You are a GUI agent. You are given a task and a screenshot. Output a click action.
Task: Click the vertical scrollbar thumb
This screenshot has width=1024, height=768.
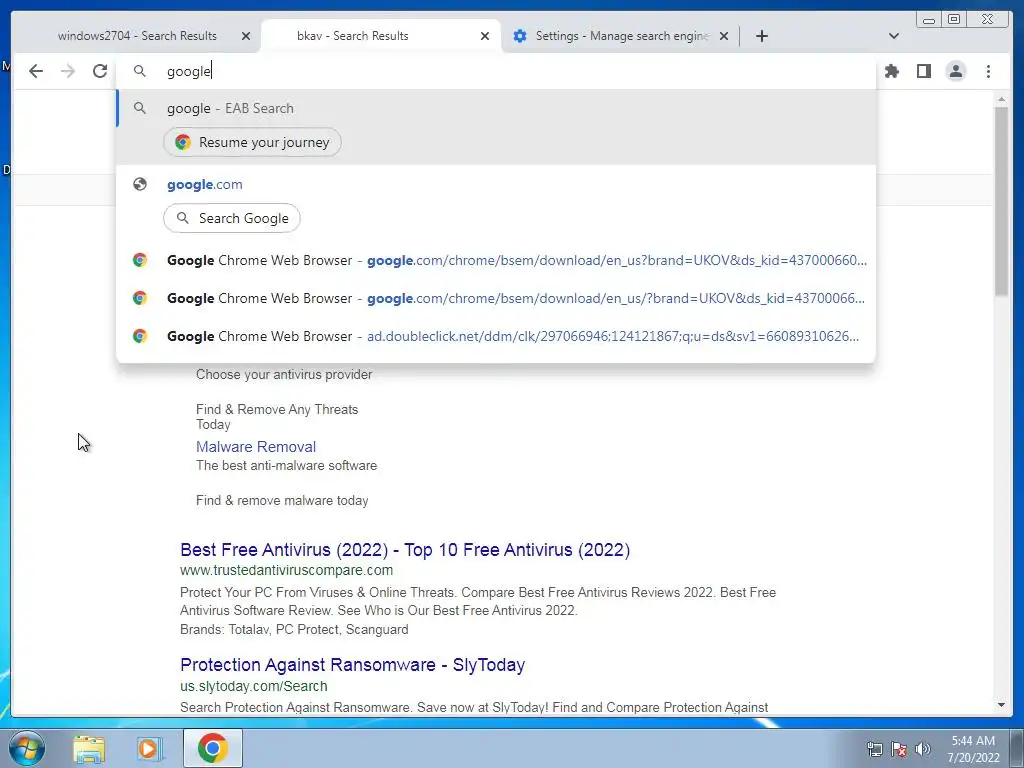(x=1001, y=201)
